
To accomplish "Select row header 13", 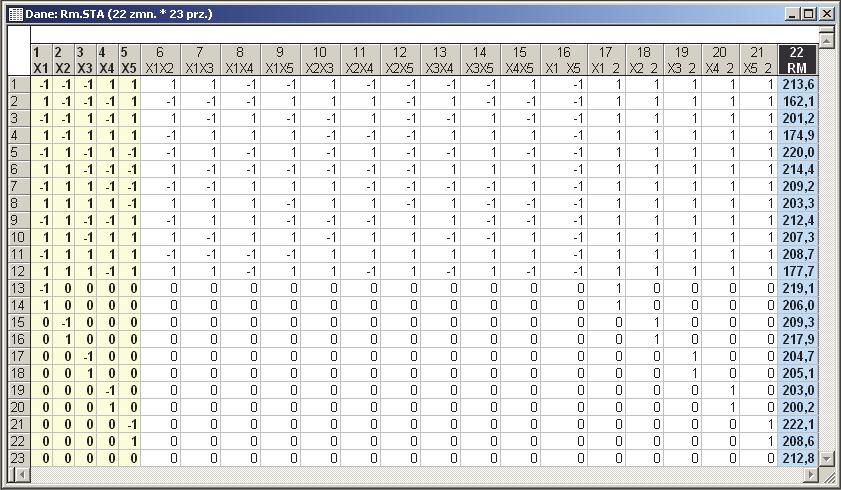I will [19, 288].
